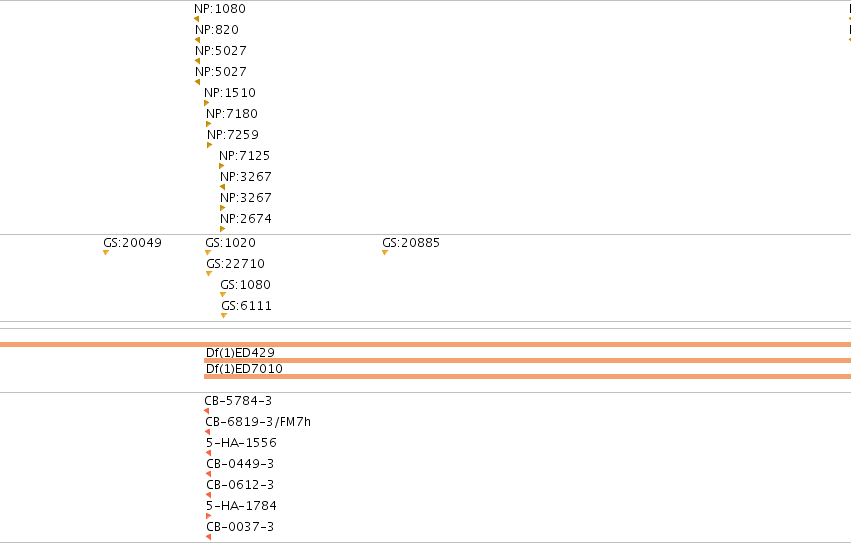Image resolution: width=851 pixels, height=543 pixels.
Task: Click the GS:22710 label
Action: (x=236, y=264)
